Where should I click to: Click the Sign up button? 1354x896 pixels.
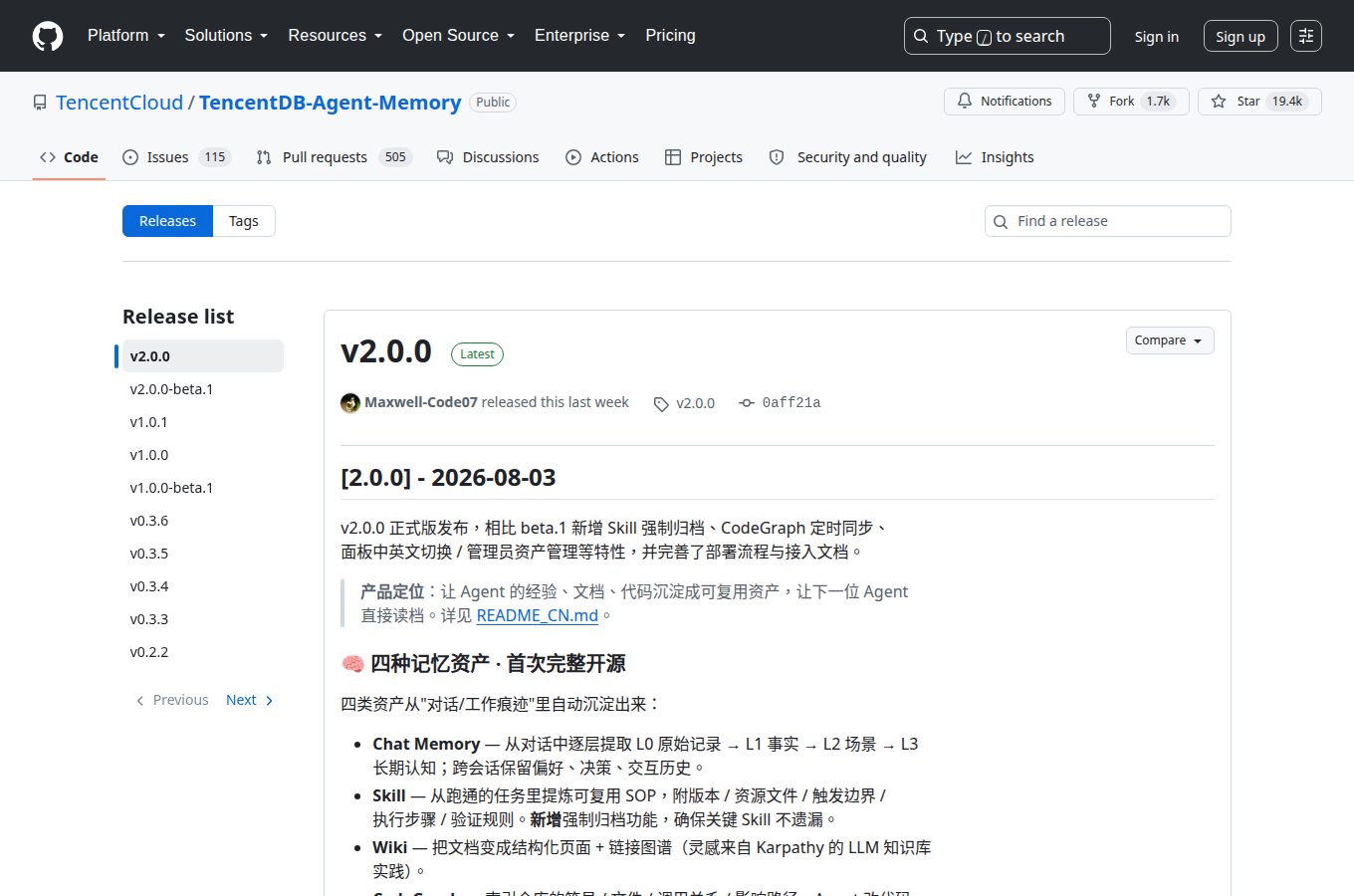point(1241,36)
